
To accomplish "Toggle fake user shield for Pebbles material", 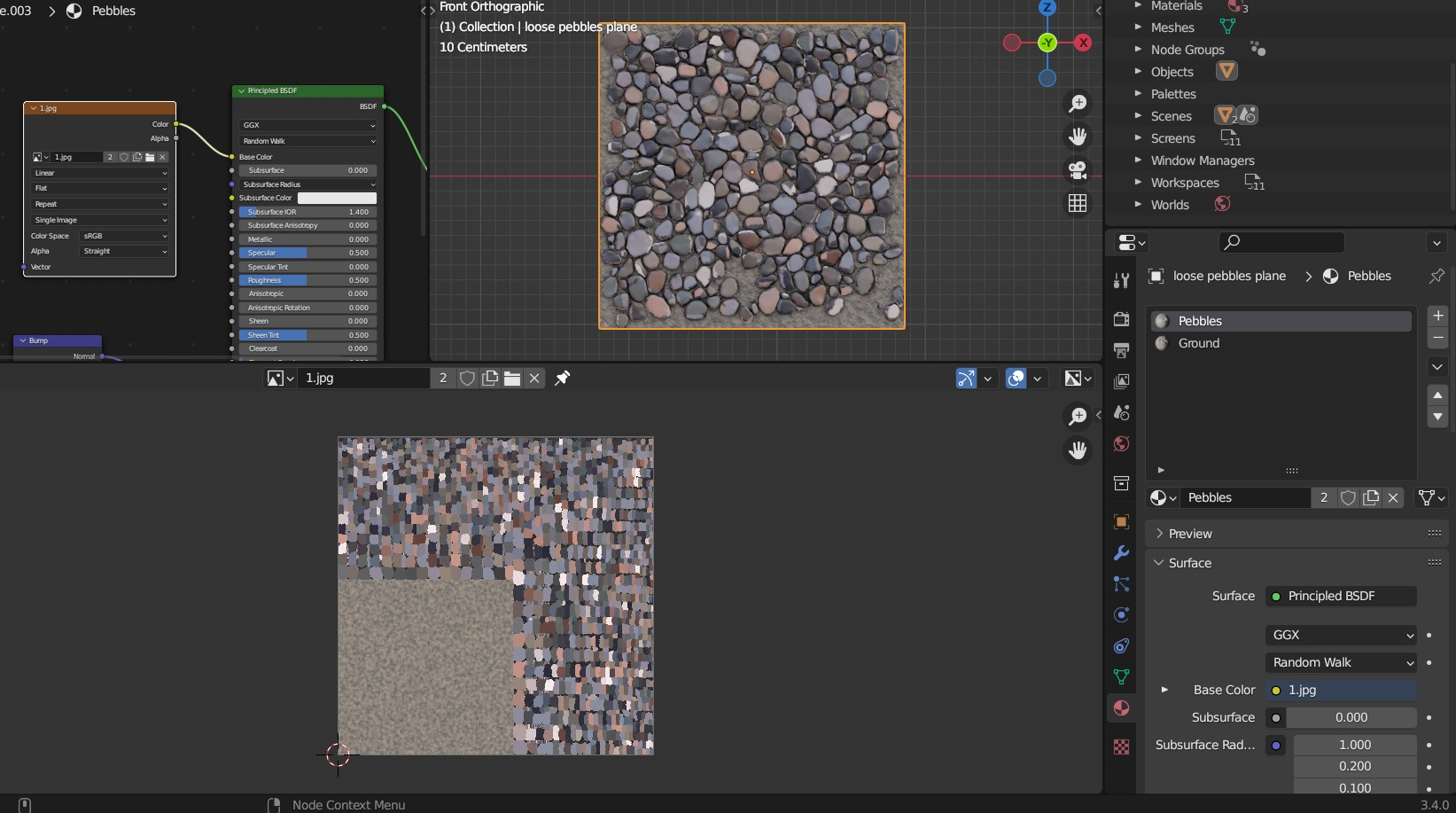I will point(1348,497).
